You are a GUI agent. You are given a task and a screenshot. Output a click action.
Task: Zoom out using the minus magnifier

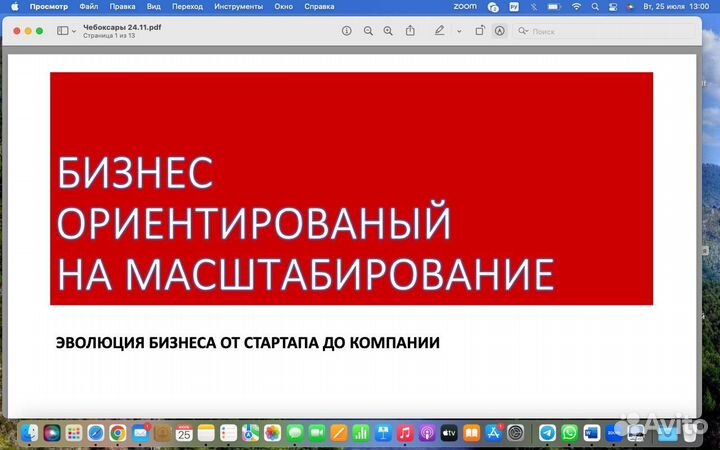(x=368, y=31)
